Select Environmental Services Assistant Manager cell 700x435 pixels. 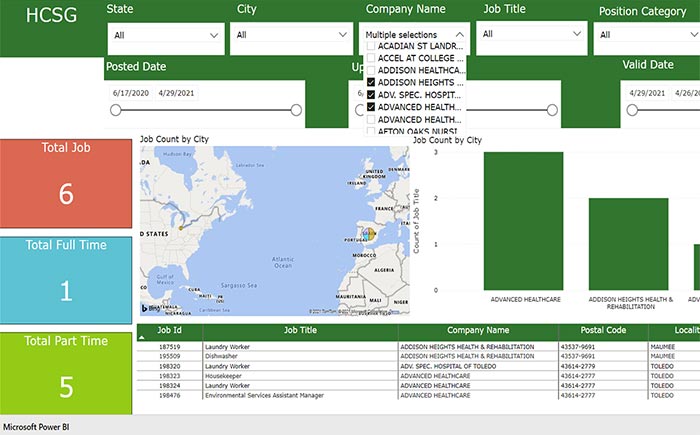300,395
